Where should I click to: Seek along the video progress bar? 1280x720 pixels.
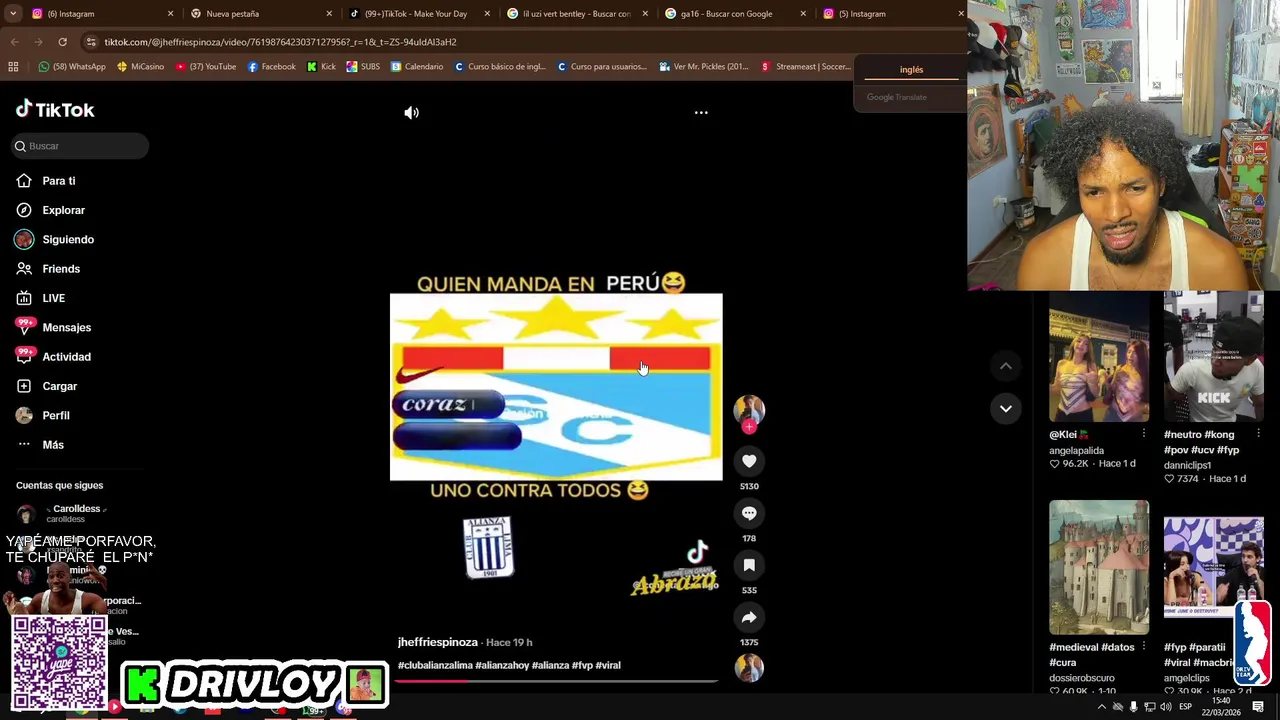tap(556, 681)
